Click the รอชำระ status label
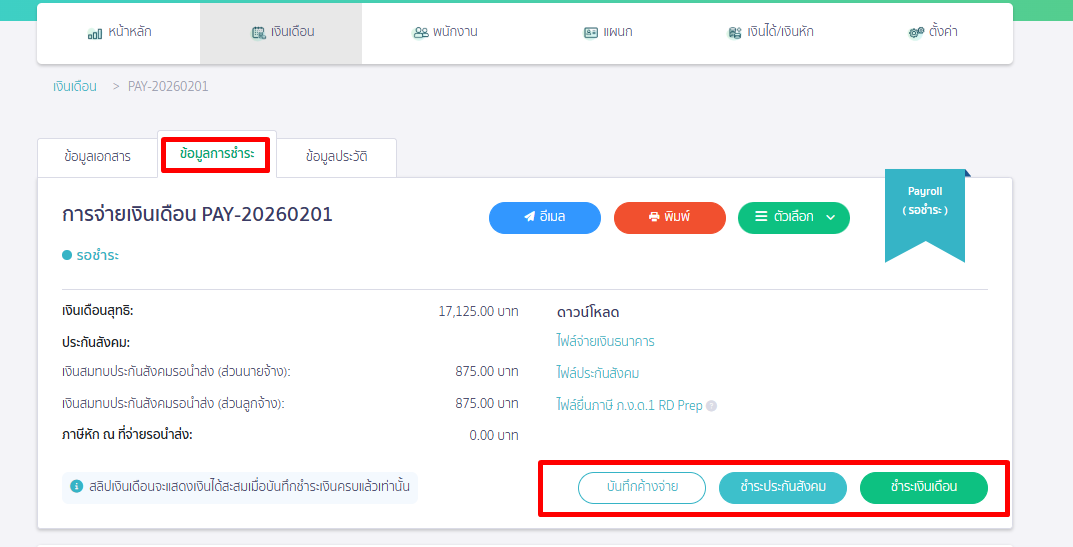Viewport: 1073px width, 547px height. coord(97,256)
